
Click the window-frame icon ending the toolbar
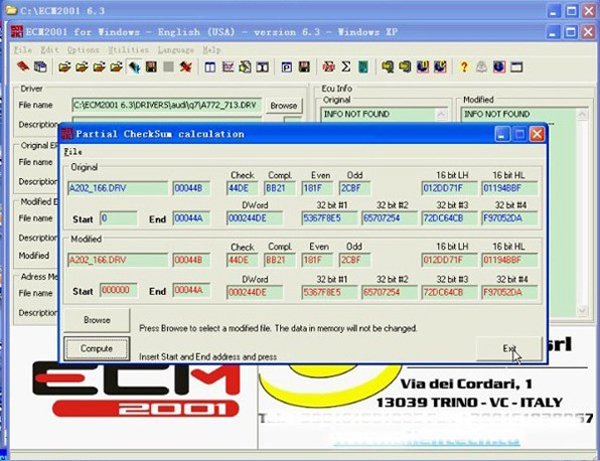(x=517, y=68)
